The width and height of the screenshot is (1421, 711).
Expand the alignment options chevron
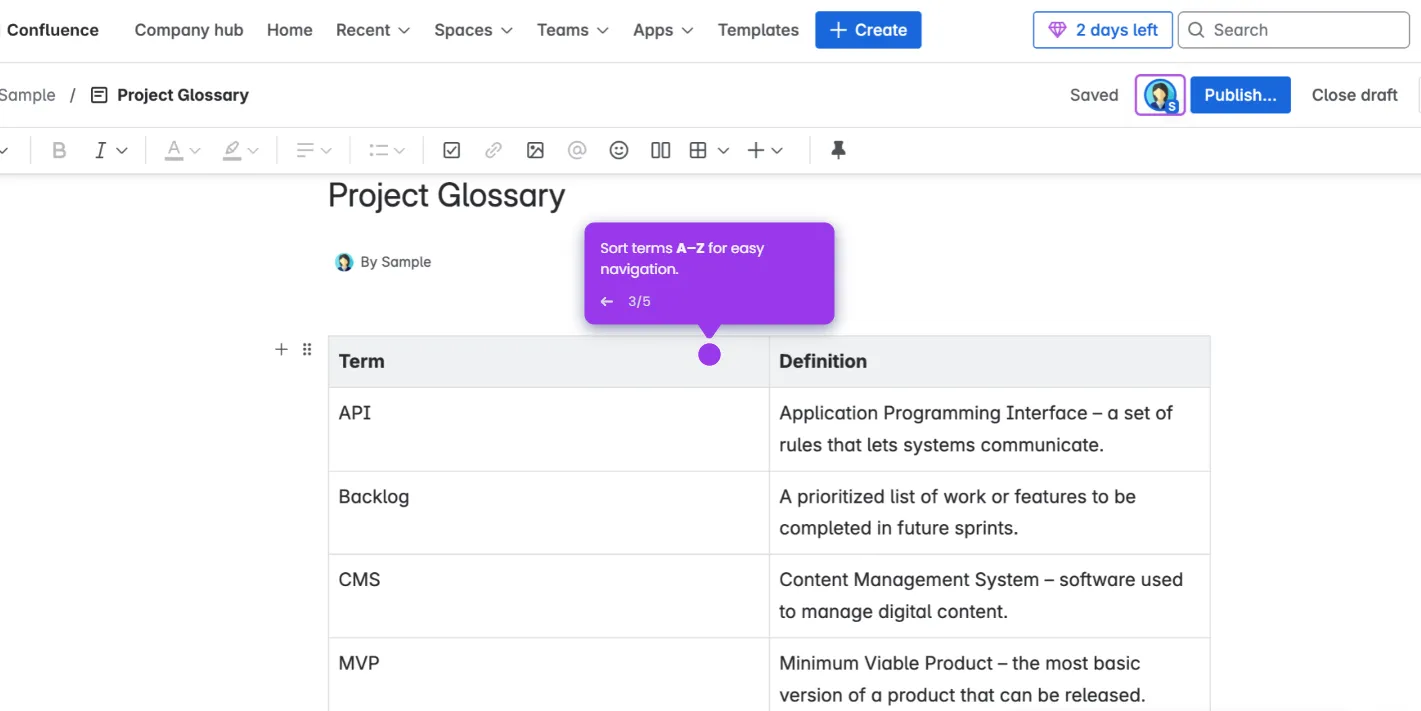pyautogui.click(x=326, y=150)
